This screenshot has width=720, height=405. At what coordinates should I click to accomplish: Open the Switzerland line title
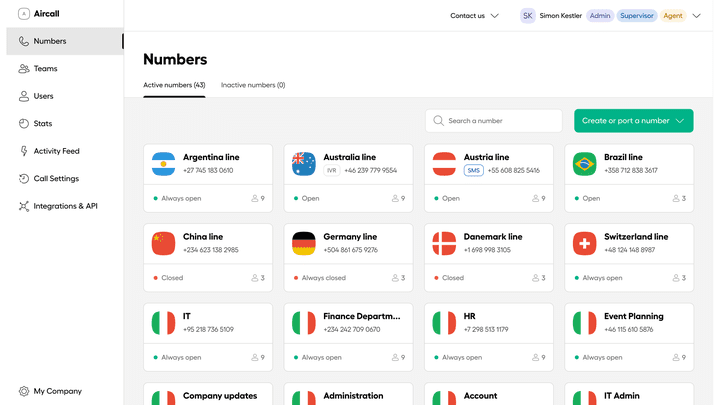(636, 236)
